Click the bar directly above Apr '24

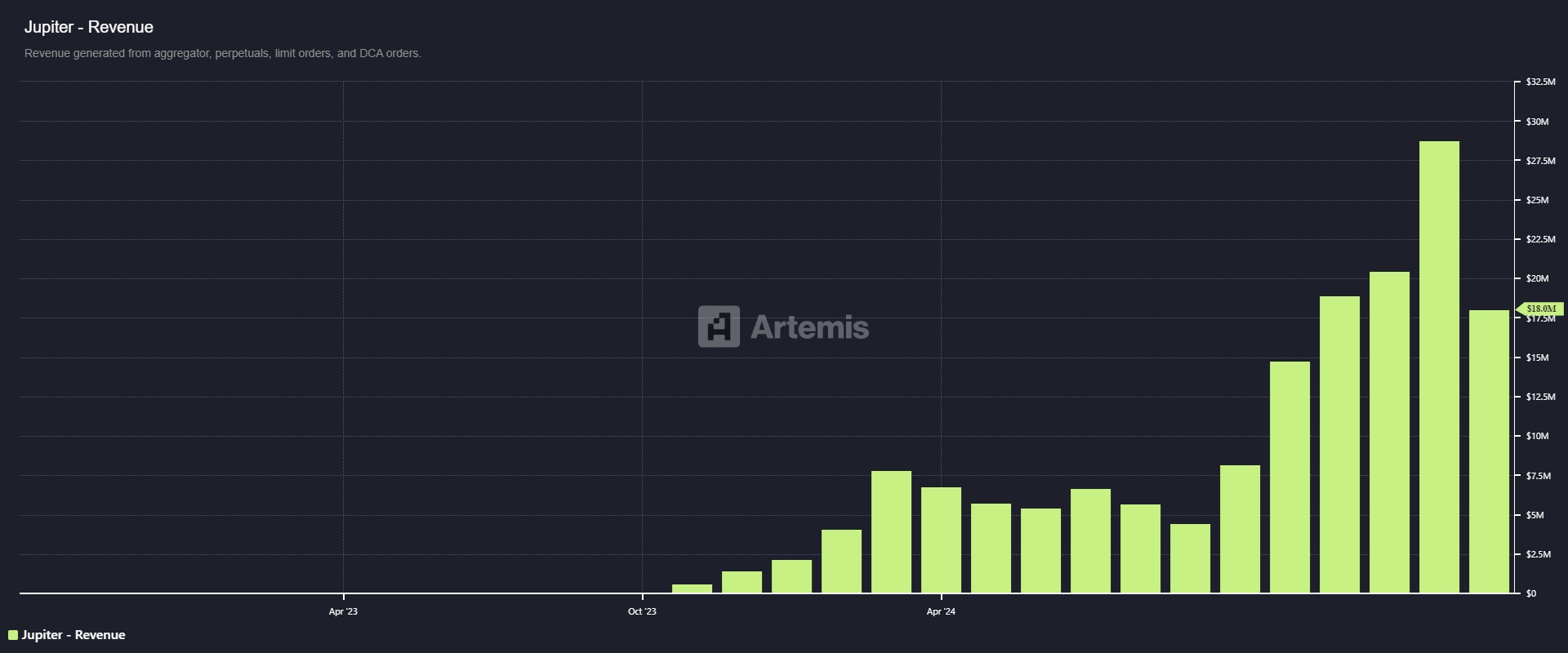click(x=941, y=540)
